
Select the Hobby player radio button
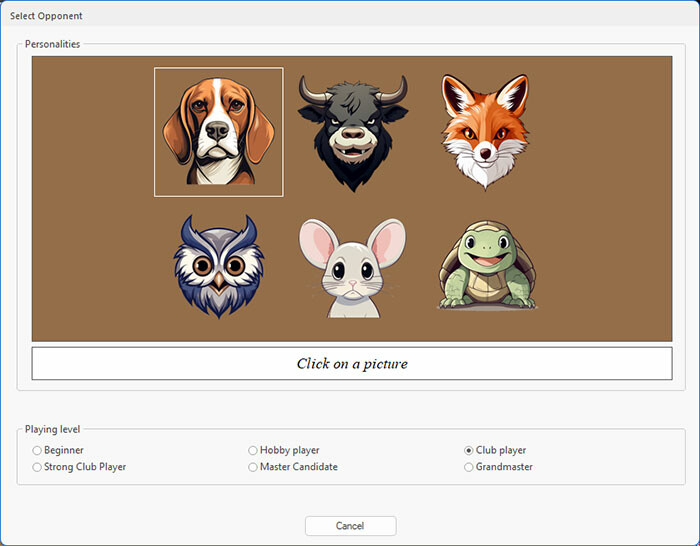pyautogui.click(x=253, y=451)
